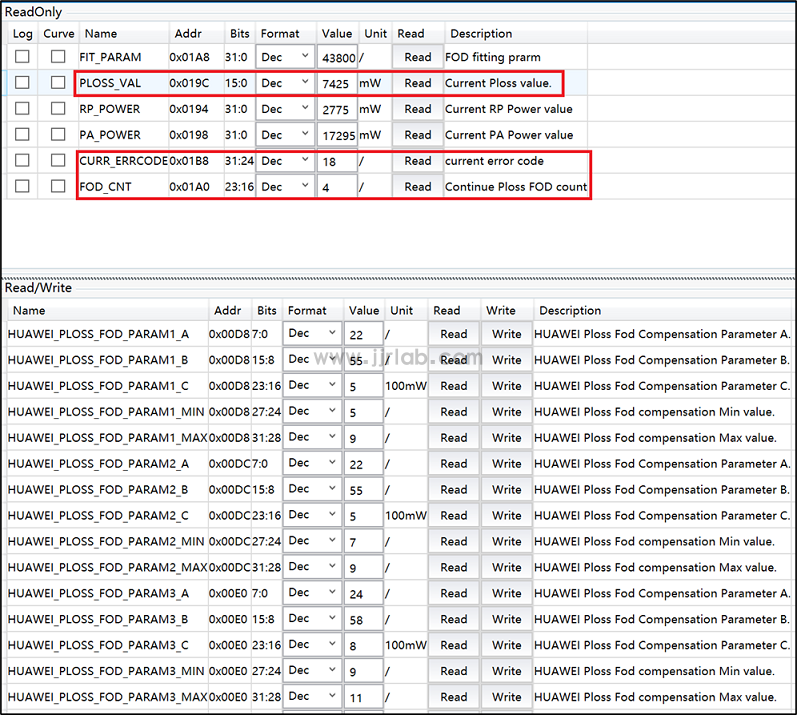Read HUAWEI_PLOSS_FOD_PARAM1_C value
The height and width of the screenshot is (715, 797).
click(453, 386)
